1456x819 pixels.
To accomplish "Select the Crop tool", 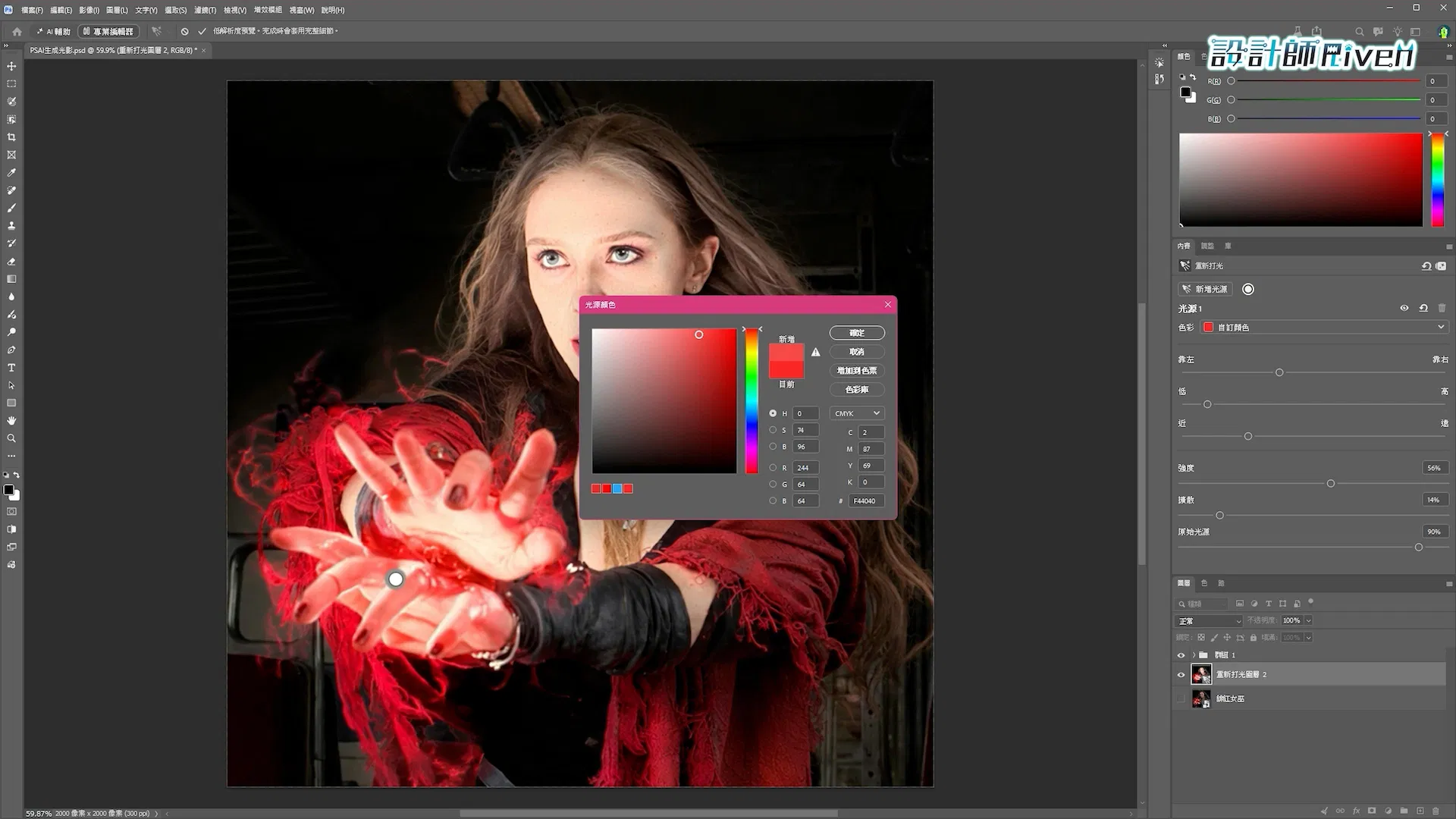I will pyautogui.click(x=11, y=137).
